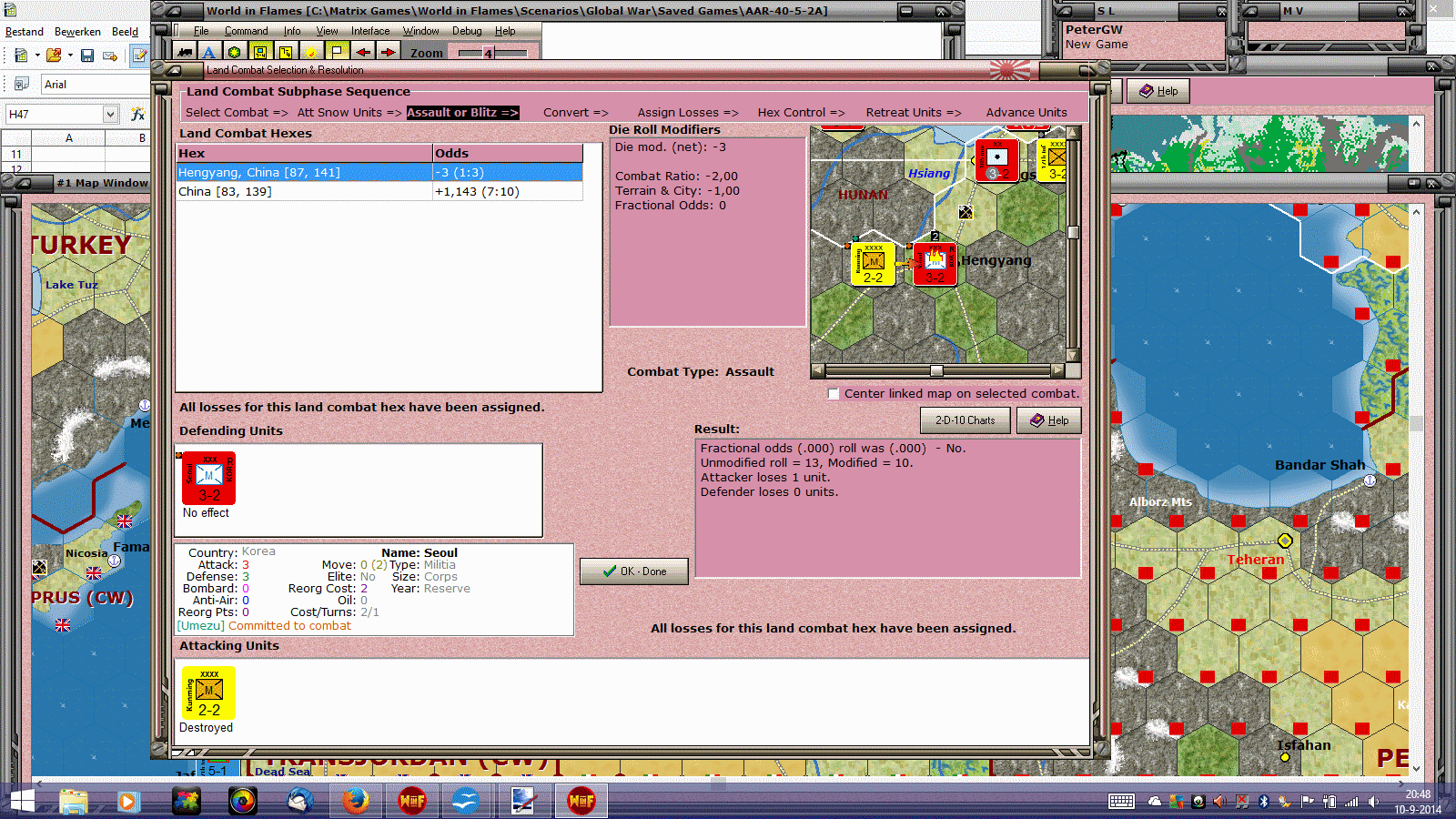This screenshot has height=819, width=1456.
Task: Click the edit file icon in spreadsheet toolbar
Action: [x=139, y=56]
